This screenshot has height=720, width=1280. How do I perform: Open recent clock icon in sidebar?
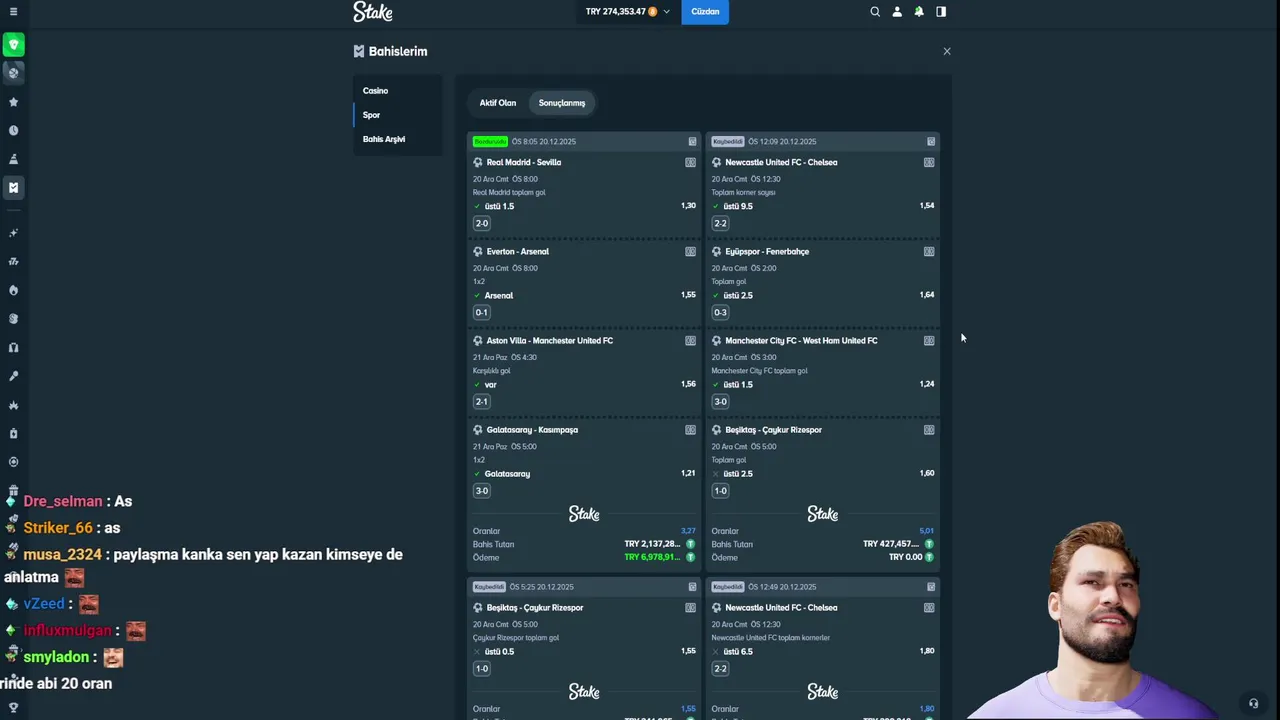(13, 130)
